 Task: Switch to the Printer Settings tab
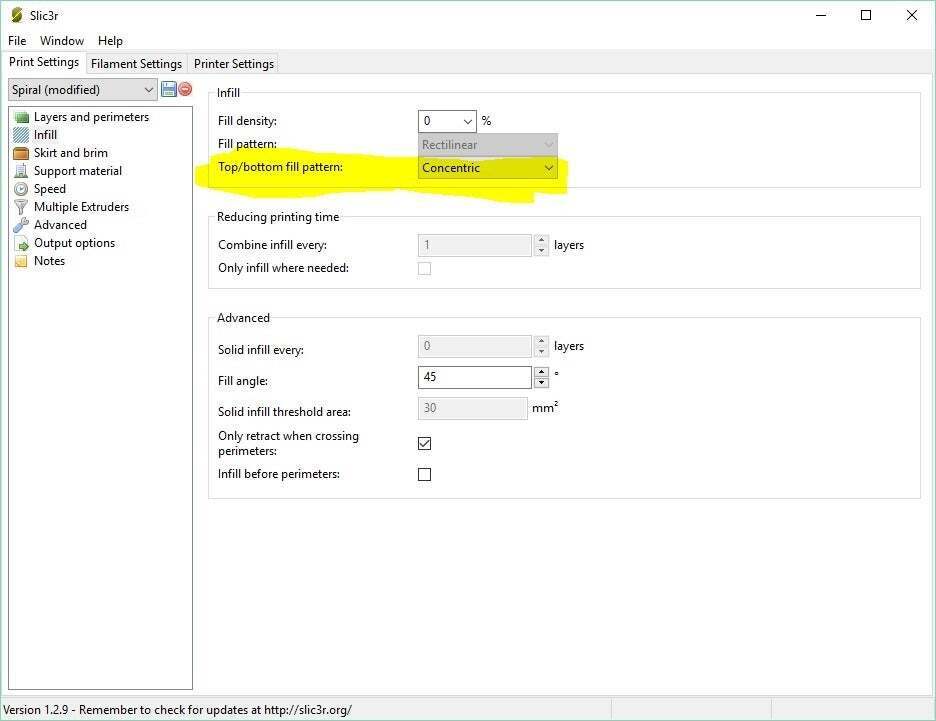[233, 64]
